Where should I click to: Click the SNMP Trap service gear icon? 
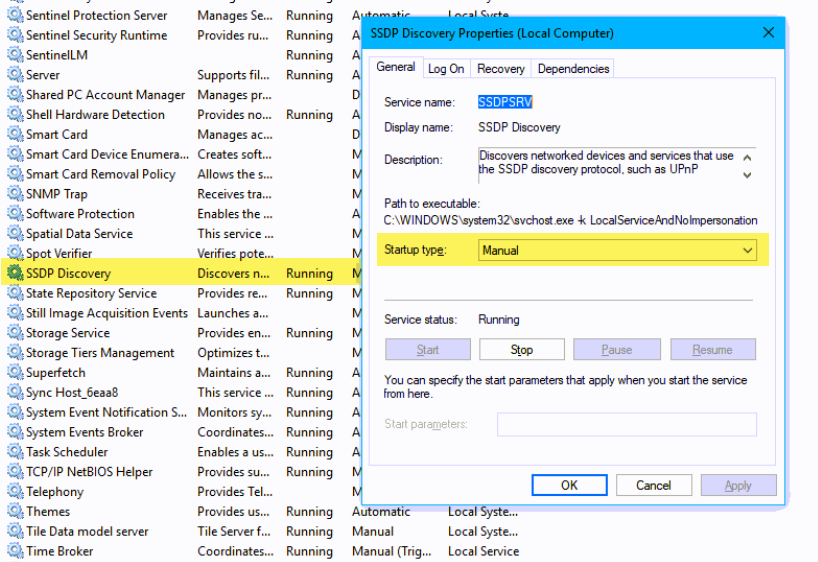pos(15,194)
